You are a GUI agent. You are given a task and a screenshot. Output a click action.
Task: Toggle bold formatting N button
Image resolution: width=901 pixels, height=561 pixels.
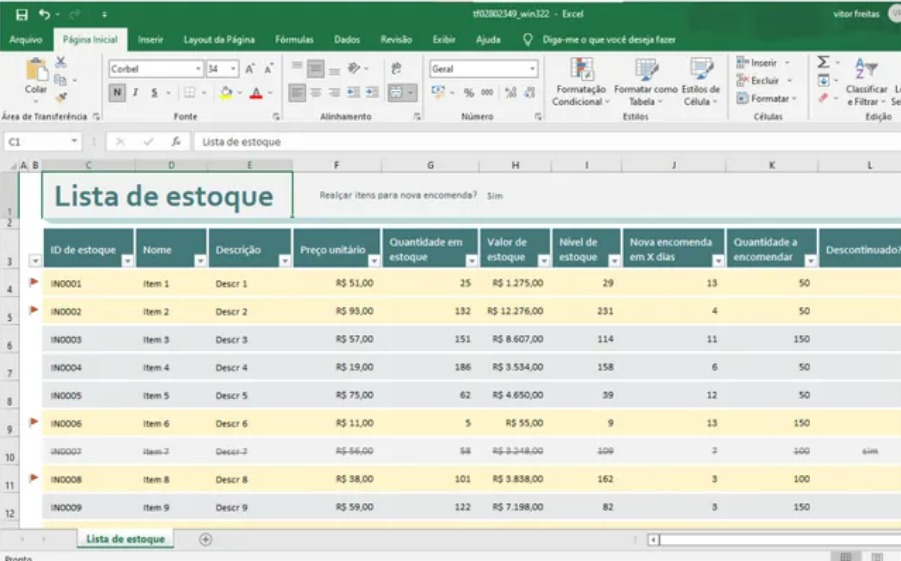tap(117, 92)
